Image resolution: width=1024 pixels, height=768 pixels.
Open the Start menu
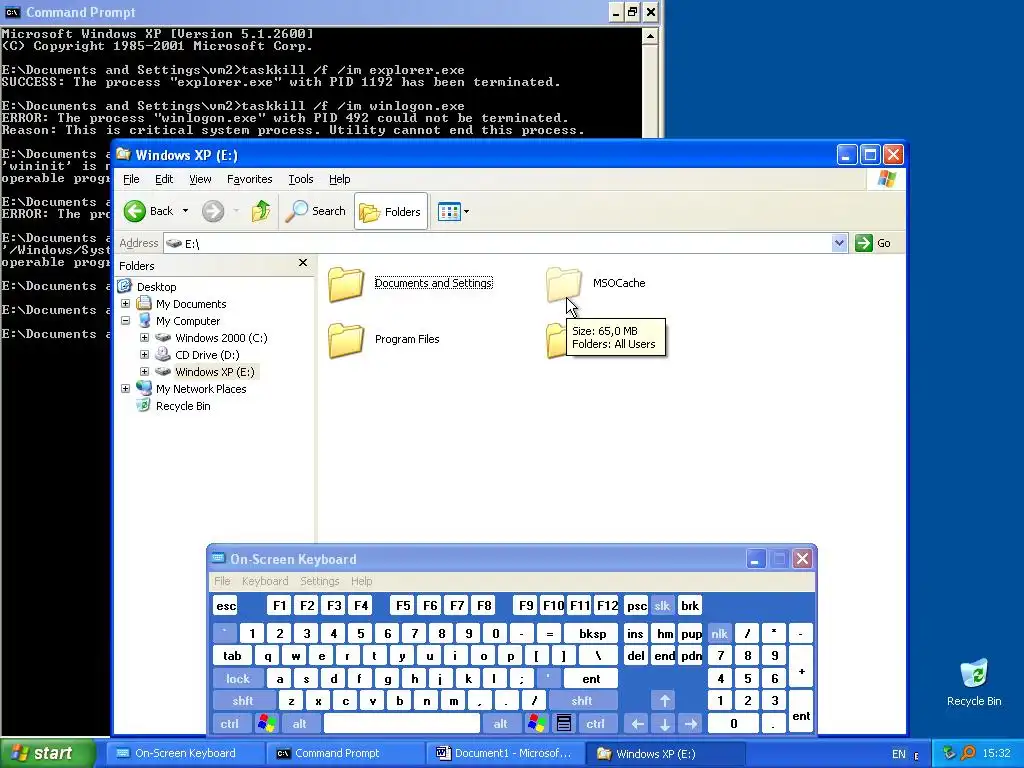click(47, 753)
